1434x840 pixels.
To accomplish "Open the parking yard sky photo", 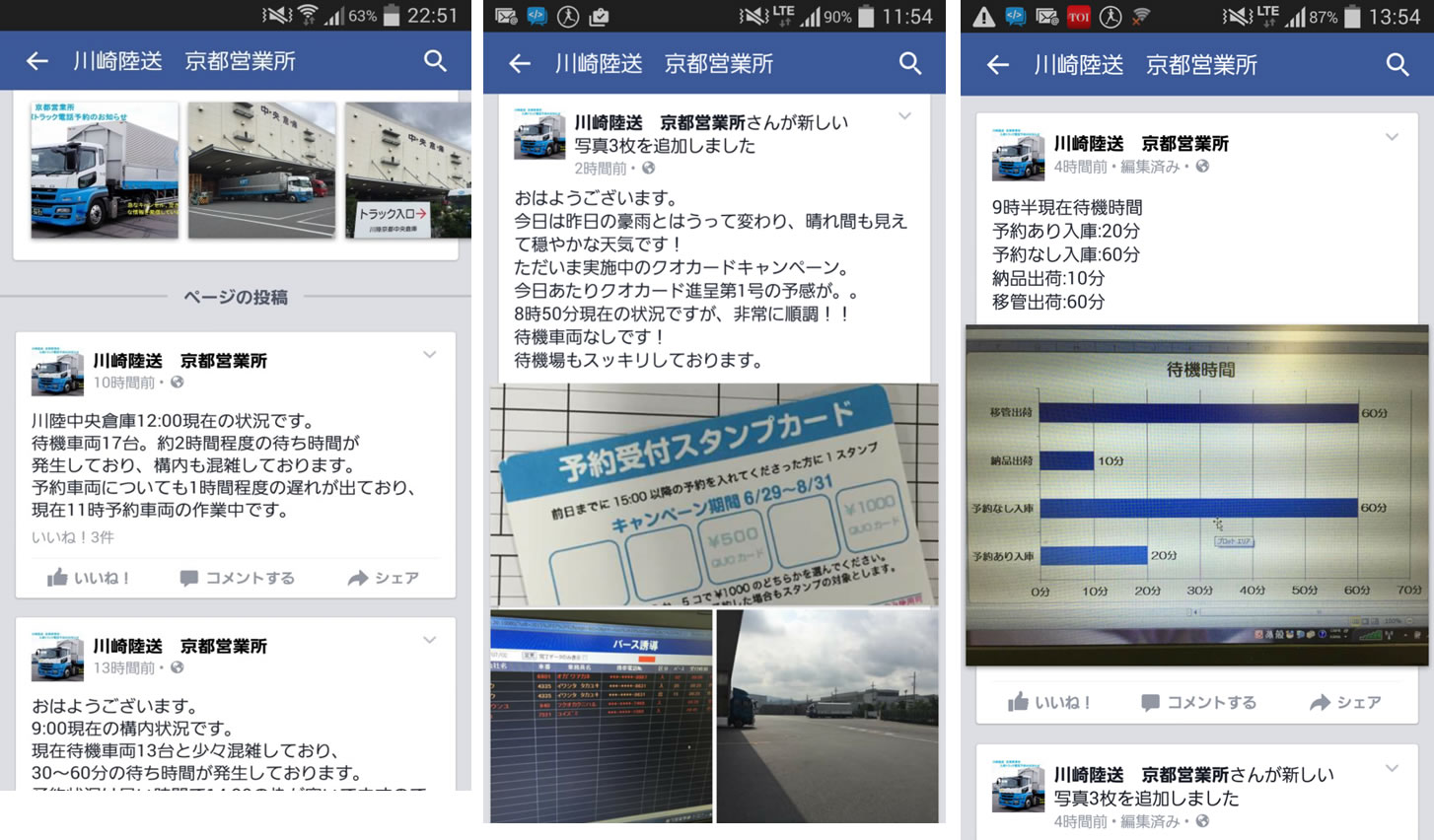I will click(827, 716).
